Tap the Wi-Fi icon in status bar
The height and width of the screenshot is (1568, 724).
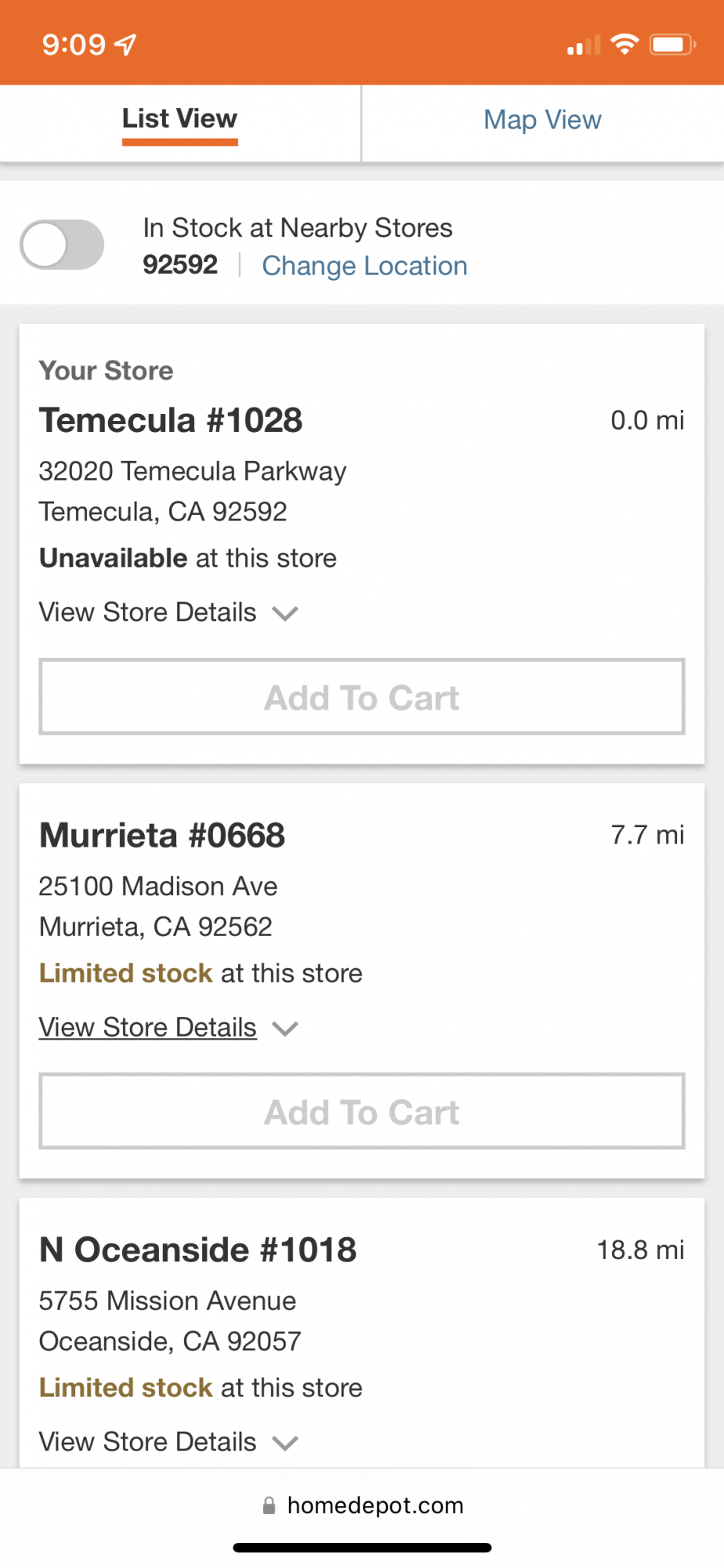click(x=624, y=44)
